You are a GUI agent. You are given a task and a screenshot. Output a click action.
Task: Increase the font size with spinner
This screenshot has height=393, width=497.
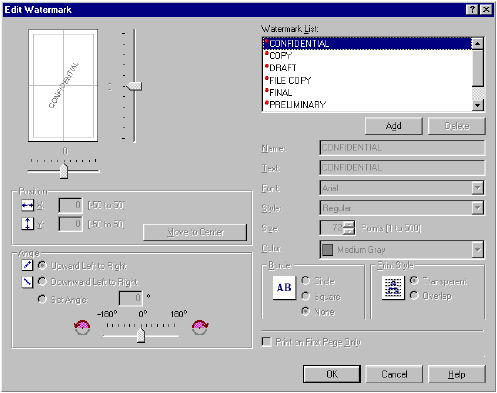pyautogui.click(x=349, y=224)
